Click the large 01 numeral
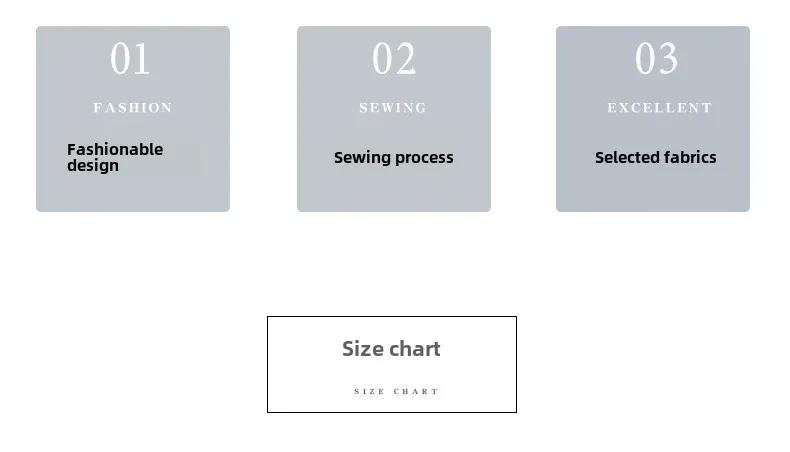The width and height of the screenshot is (790, 452). click(130, 59)
